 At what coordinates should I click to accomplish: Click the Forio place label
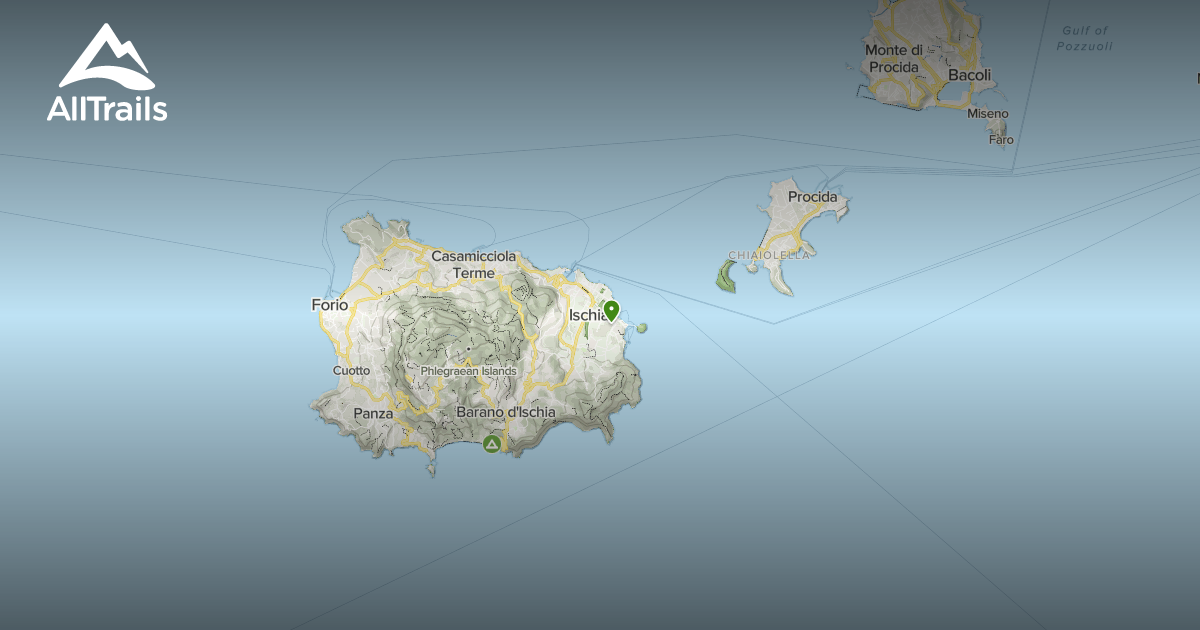[x=331, y=305]
